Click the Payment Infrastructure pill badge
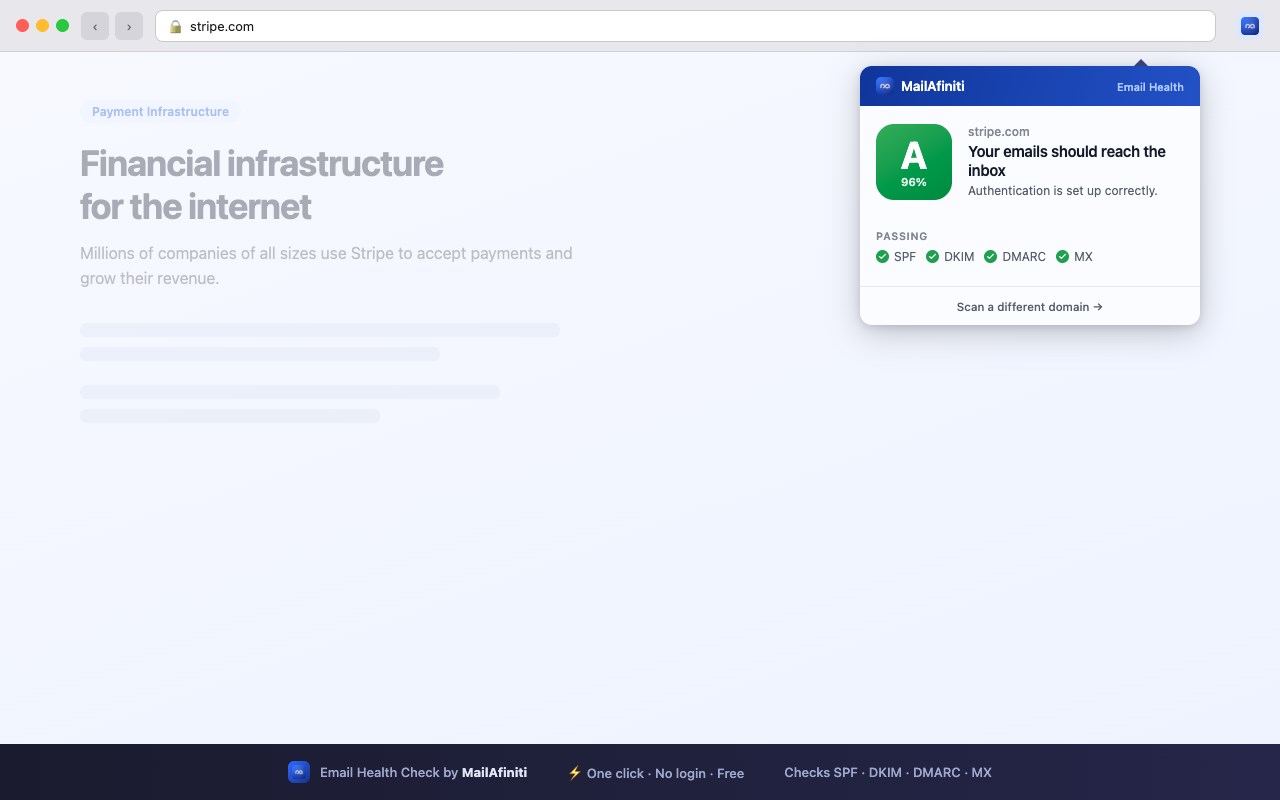1280x800 pixels. 160,112
